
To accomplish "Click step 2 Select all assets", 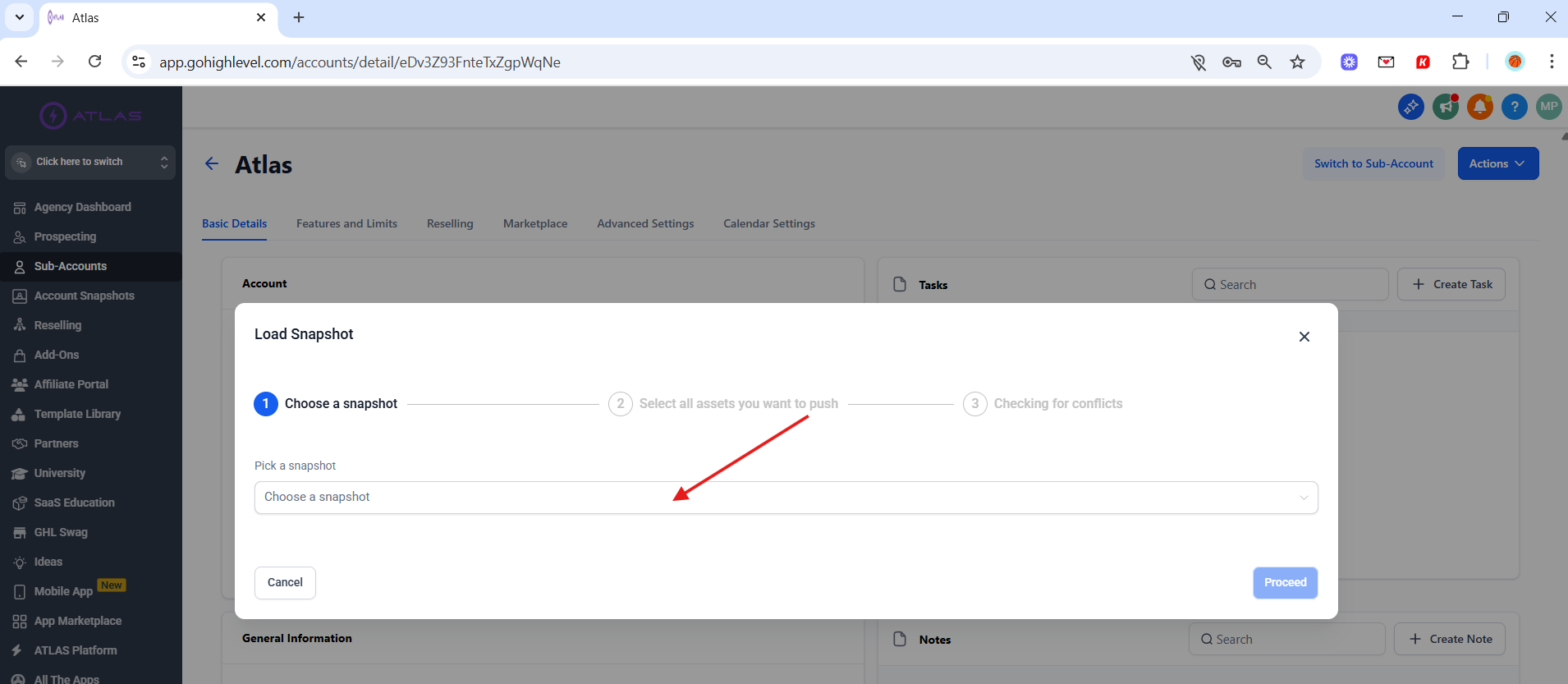I will coord(723,403).
